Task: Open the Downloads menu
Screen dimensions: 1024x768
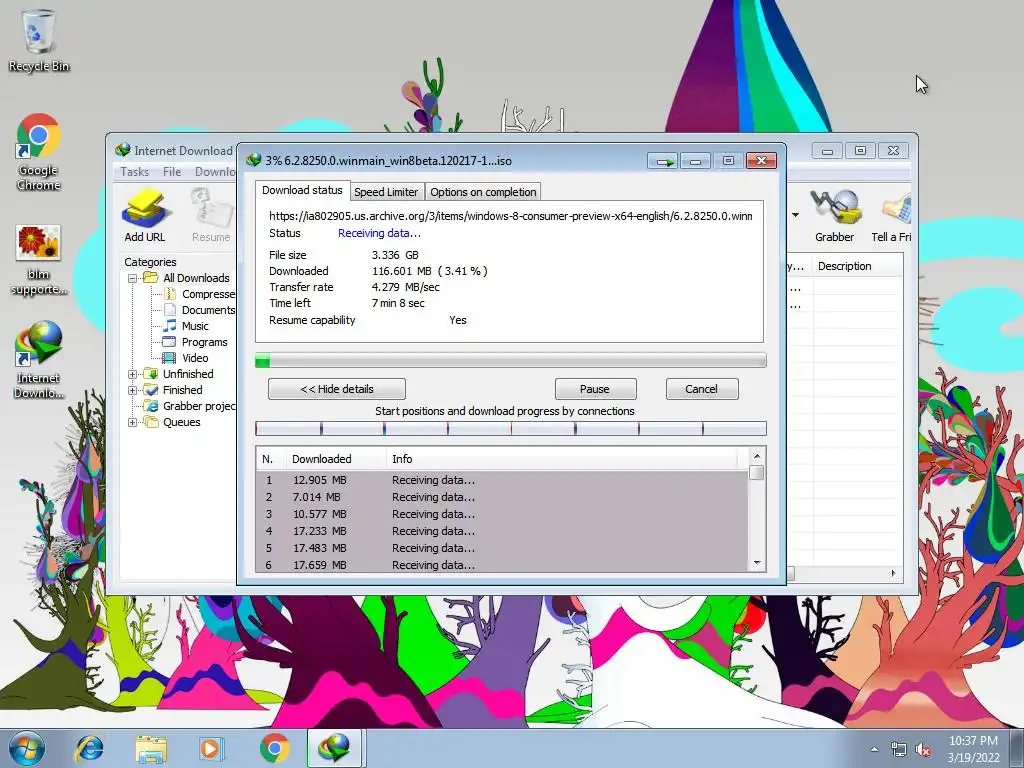Action: pyautogui.click(x=215, y=172)
